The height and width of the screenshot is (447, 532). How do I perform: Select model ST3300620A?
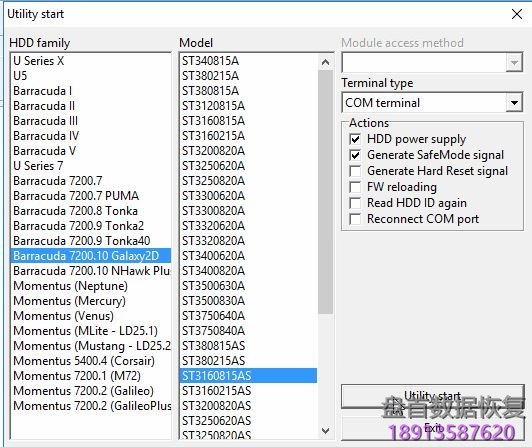[249, 195]
